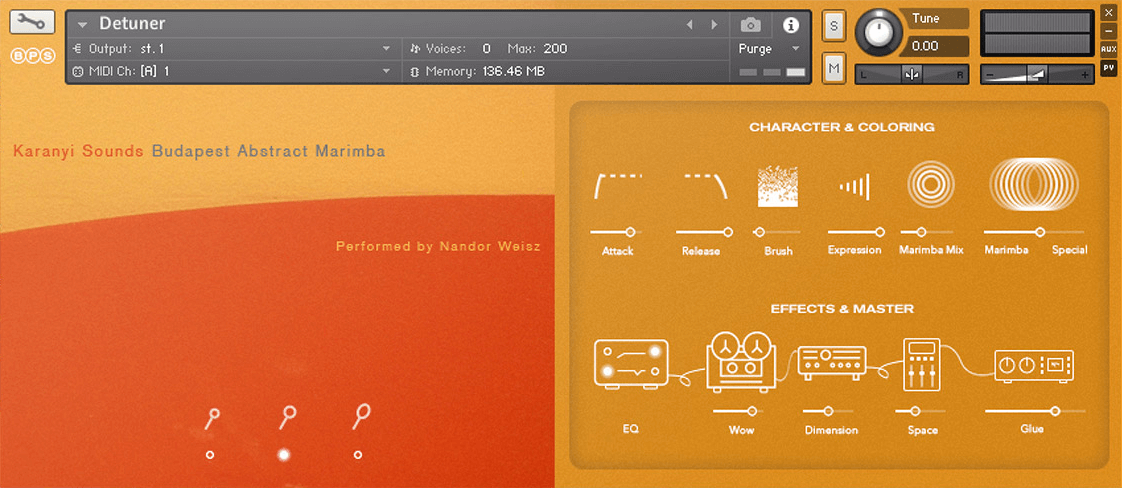Toggle the PV button
Image resolution: width=1122 pixels, height=488 pixels.
click(1108, 67)
